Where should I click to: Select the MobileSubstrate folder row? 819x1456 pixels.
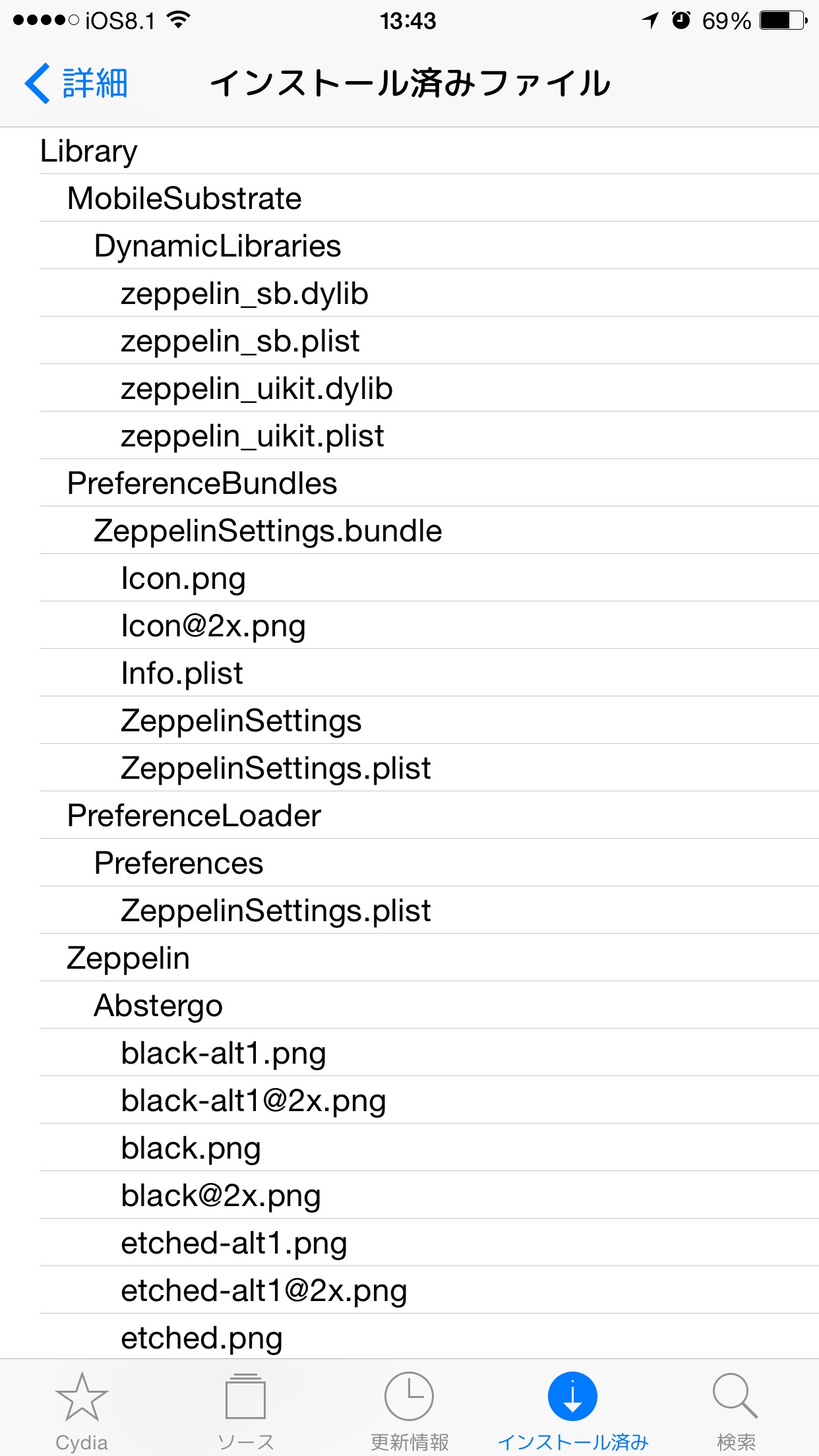click(x=429, y=198)
